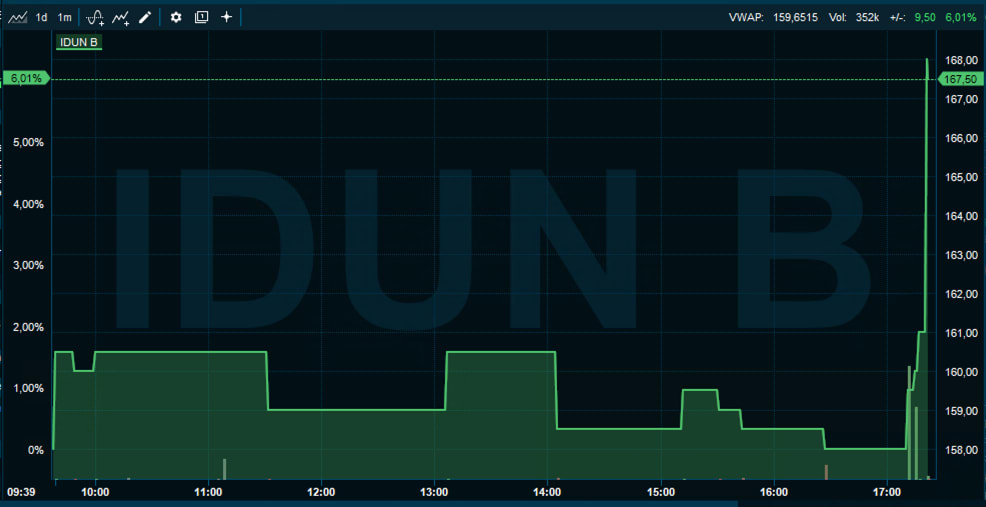Toggle the crosshair cursor icon

(x=227, y=17)
